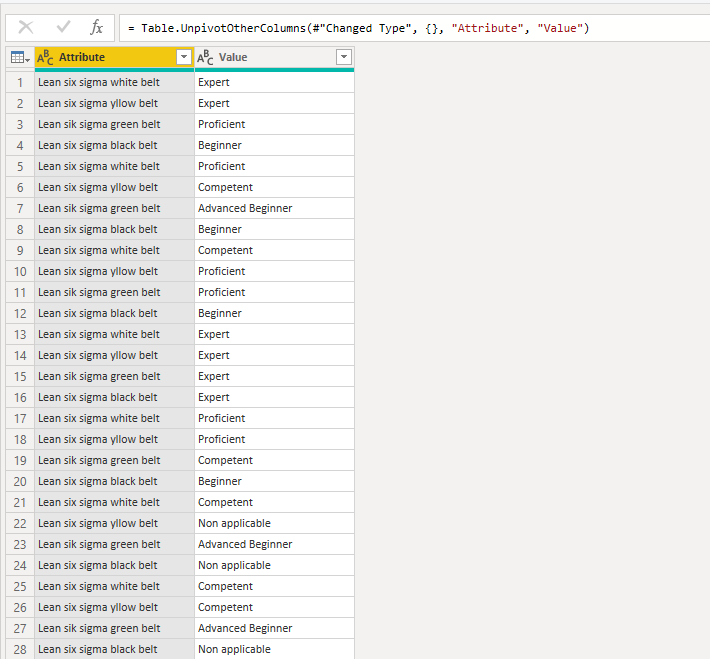The image size is (710, 659).
Task: Select row number 14
Action: (20, 356)
